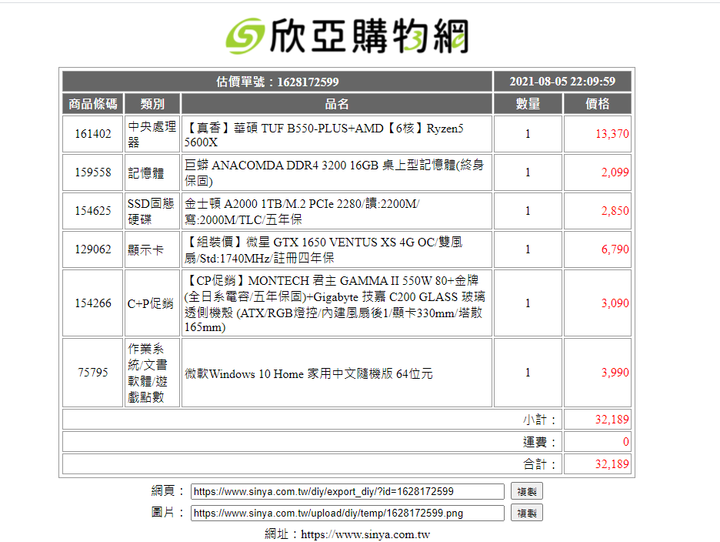
Task: Click the Windows 10 Home item name
Action: point(308,373)
